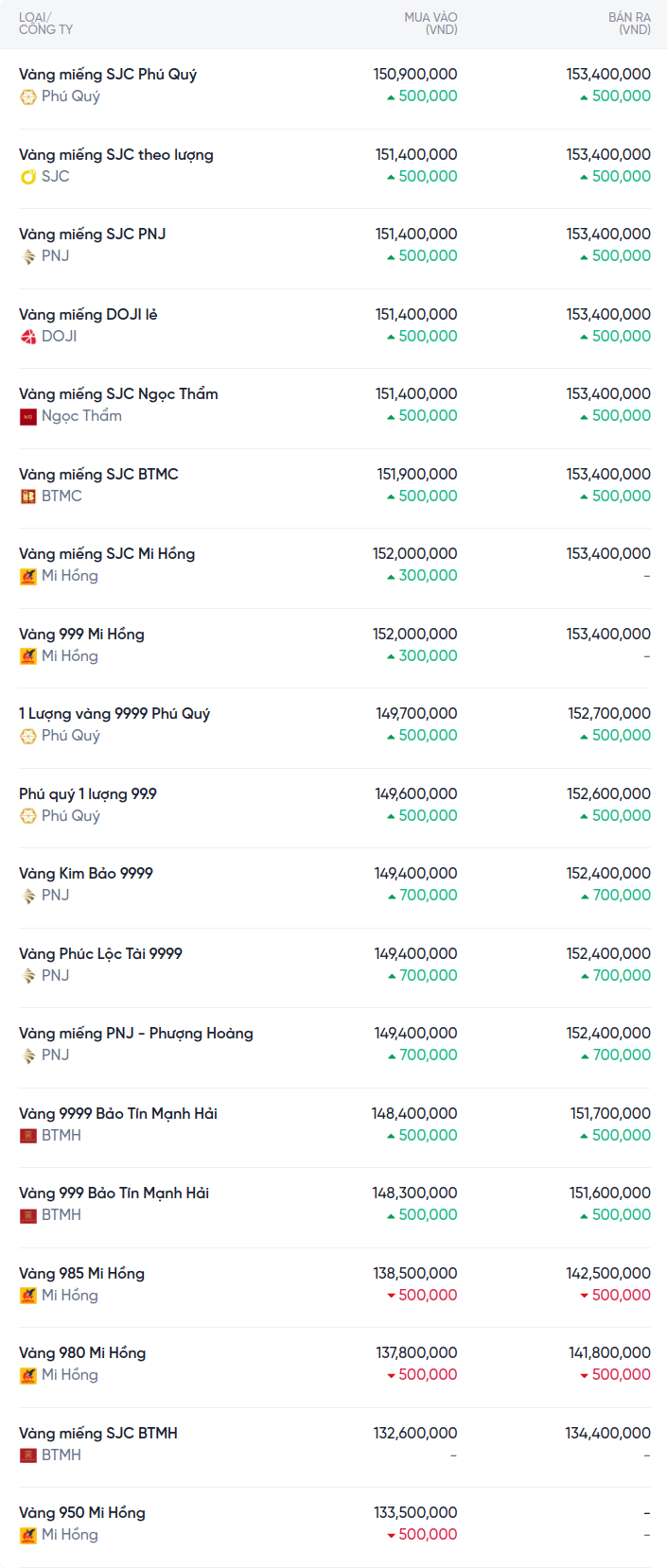Click the BTMH logo under Vàng miếng SJC BTMH

pos(28,1455)
